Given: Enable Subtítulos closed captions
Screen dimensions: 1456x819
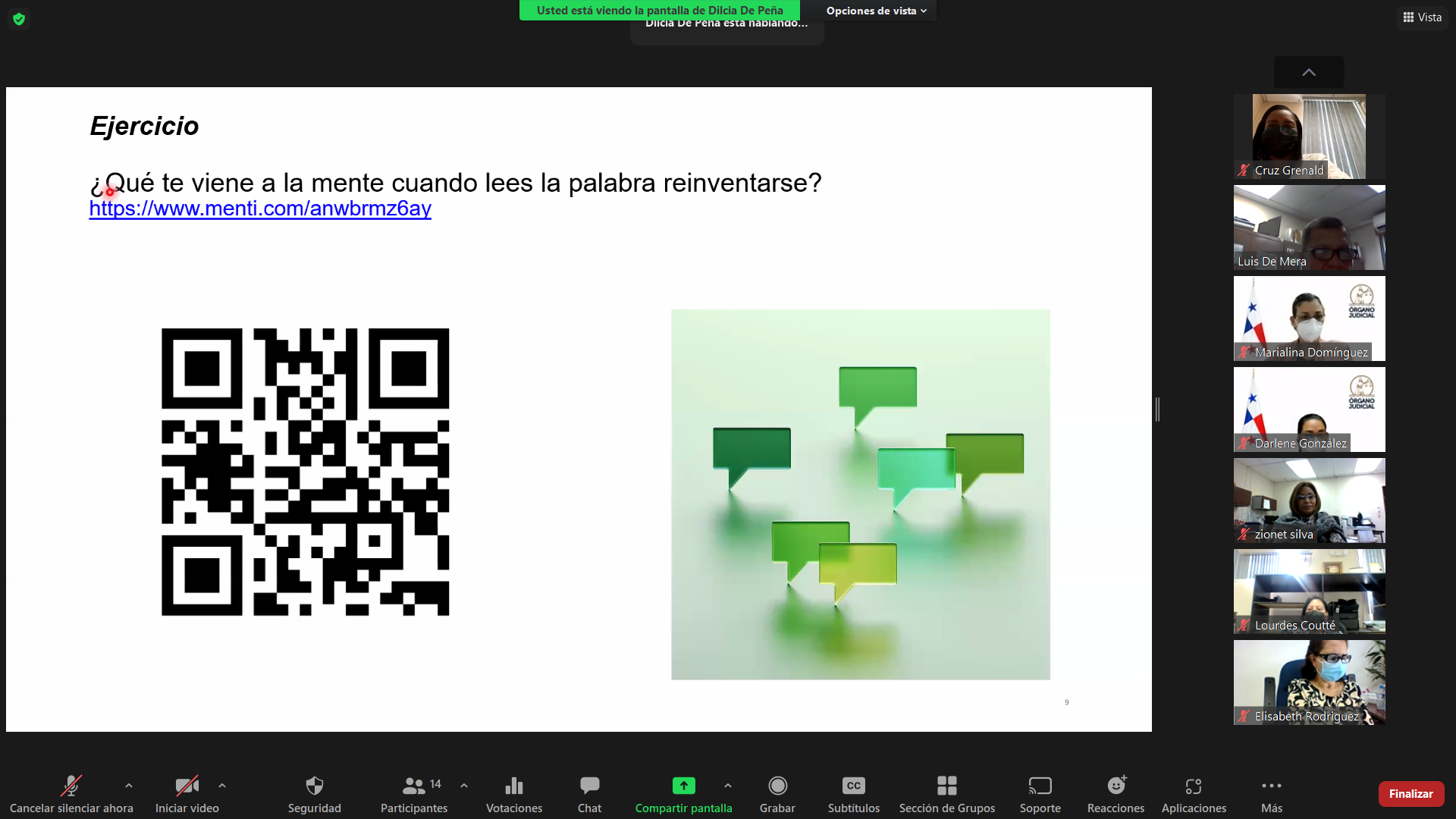Looking at the screenshot, I should 854,794.
